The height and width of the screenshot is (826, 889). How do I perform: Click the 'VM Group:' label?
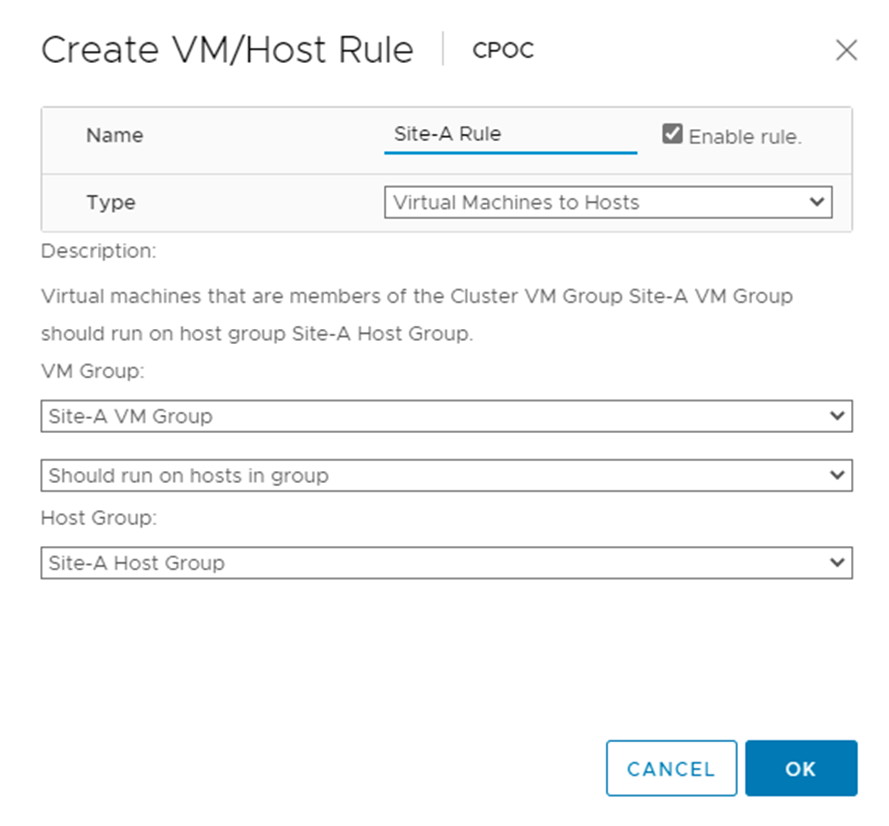click(x=93, y=371)
